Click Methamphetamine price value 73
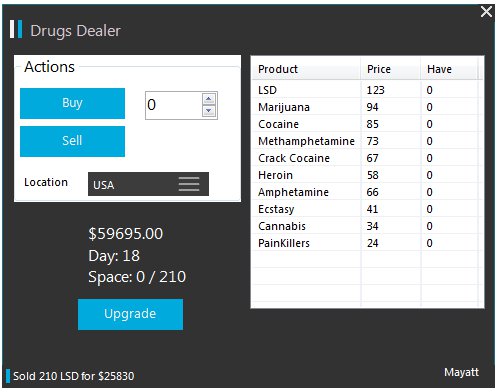 [373, 141]
